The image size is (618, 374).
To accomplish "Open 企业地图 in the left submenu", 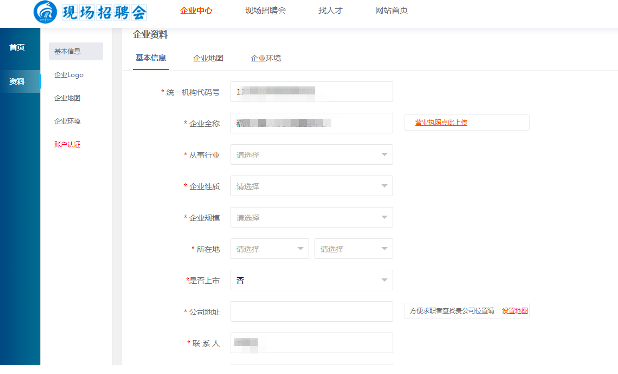I will point(67,98).
